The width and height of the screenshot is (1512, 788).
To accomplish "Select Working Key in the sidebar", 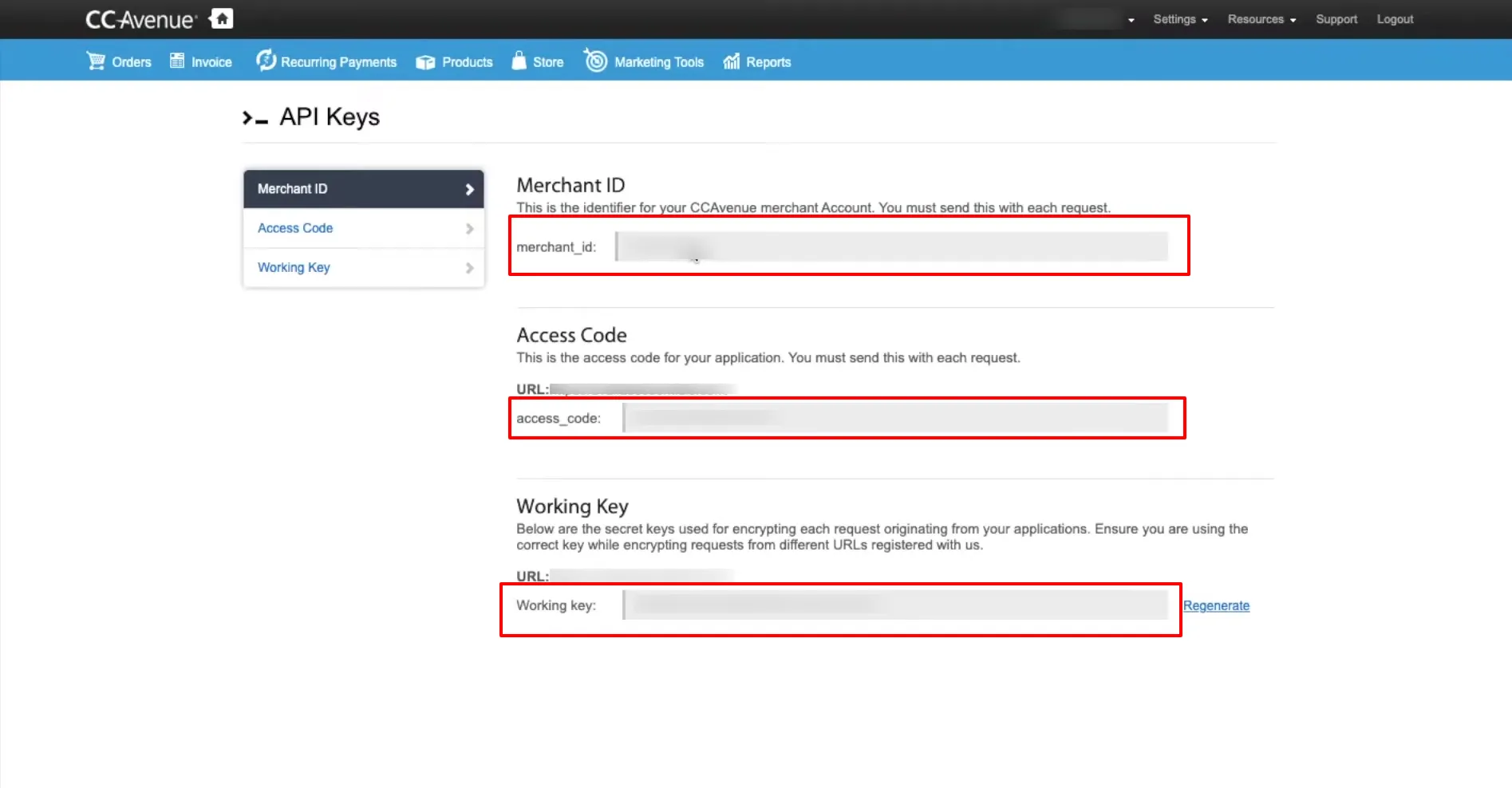I will 364,267.
